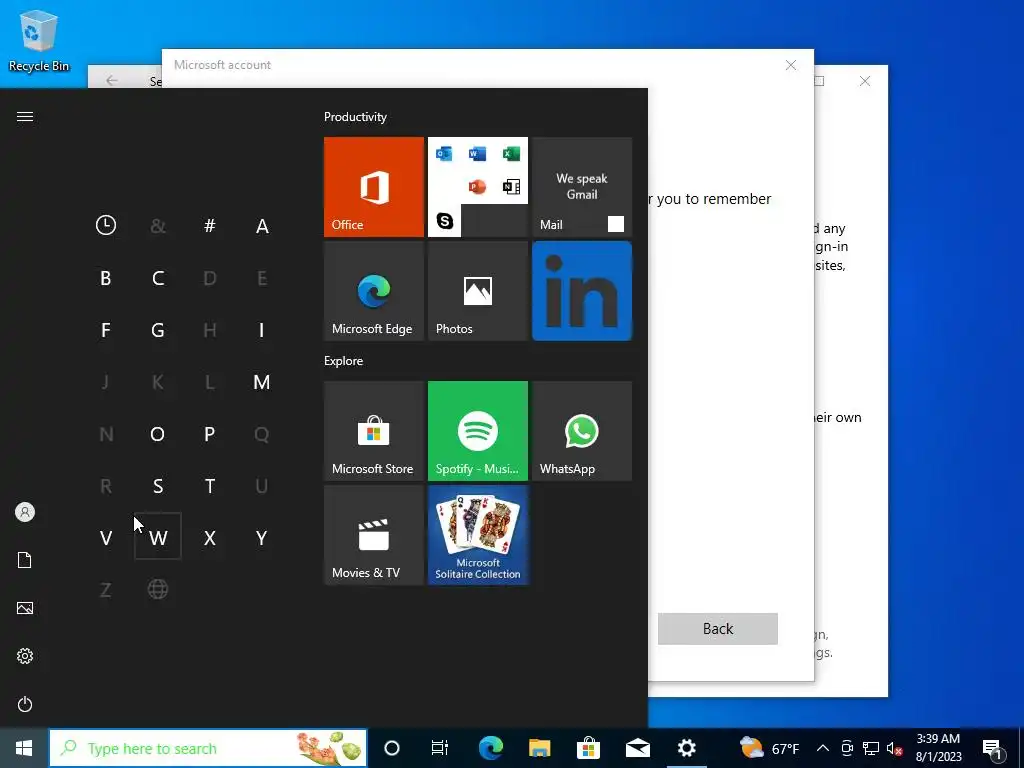1024x768 pixels.
Task: Open Mail from the taskbar
Action: [637, 748]
